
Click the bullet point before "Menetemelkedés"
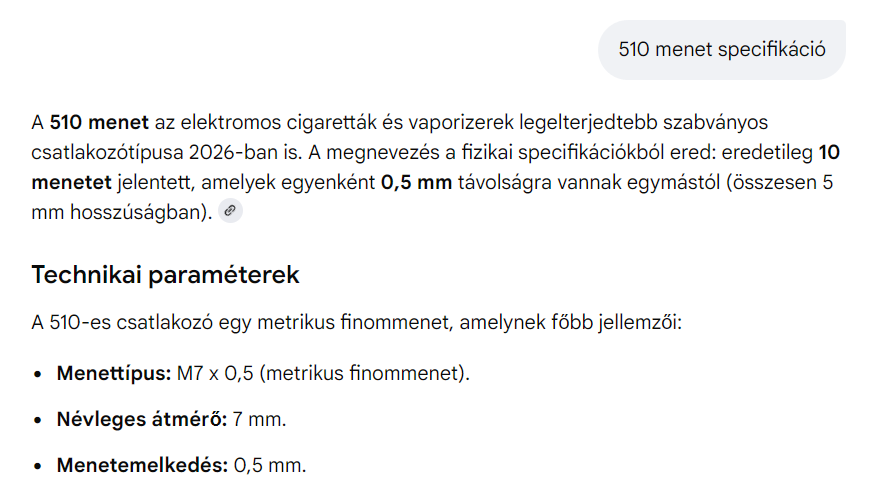tap(37, 466)
